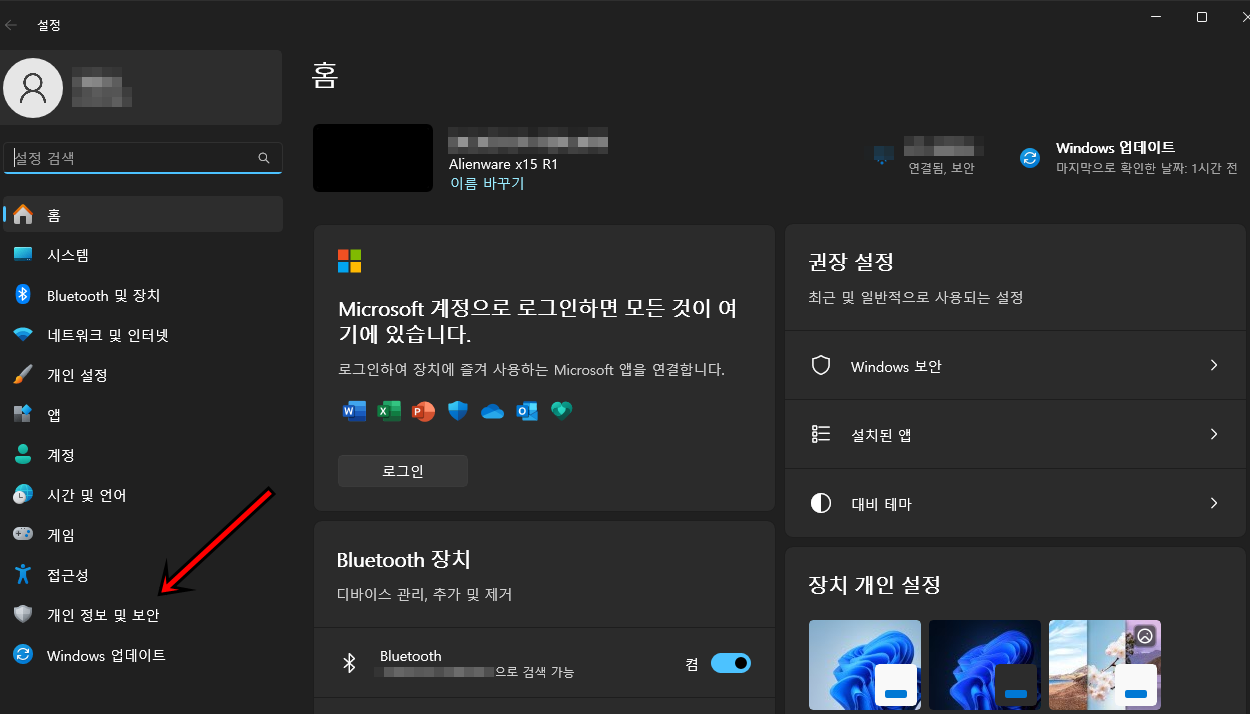The image size is (1250, 714).
Task: Click the back arrow in title bar
Action: (12, 25)
